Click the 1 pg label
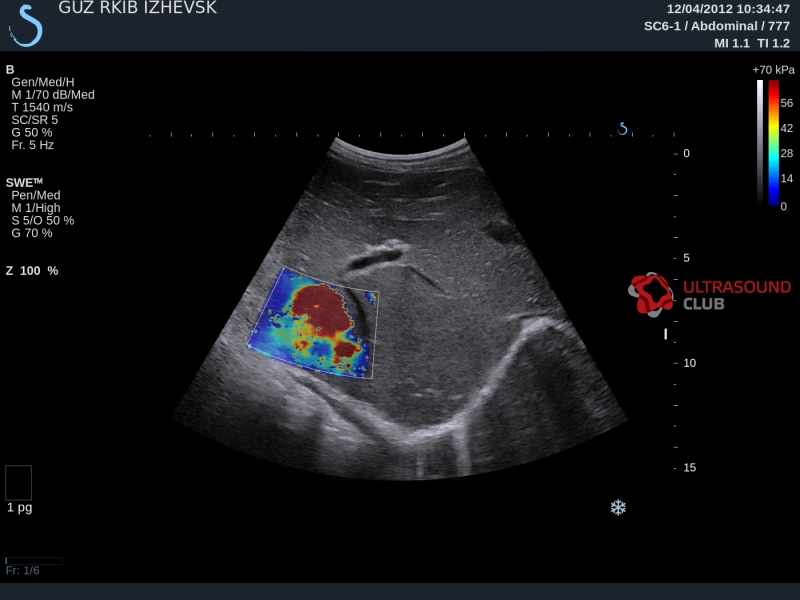The width and height of the screenshot is (800, 600). (19, 508)
